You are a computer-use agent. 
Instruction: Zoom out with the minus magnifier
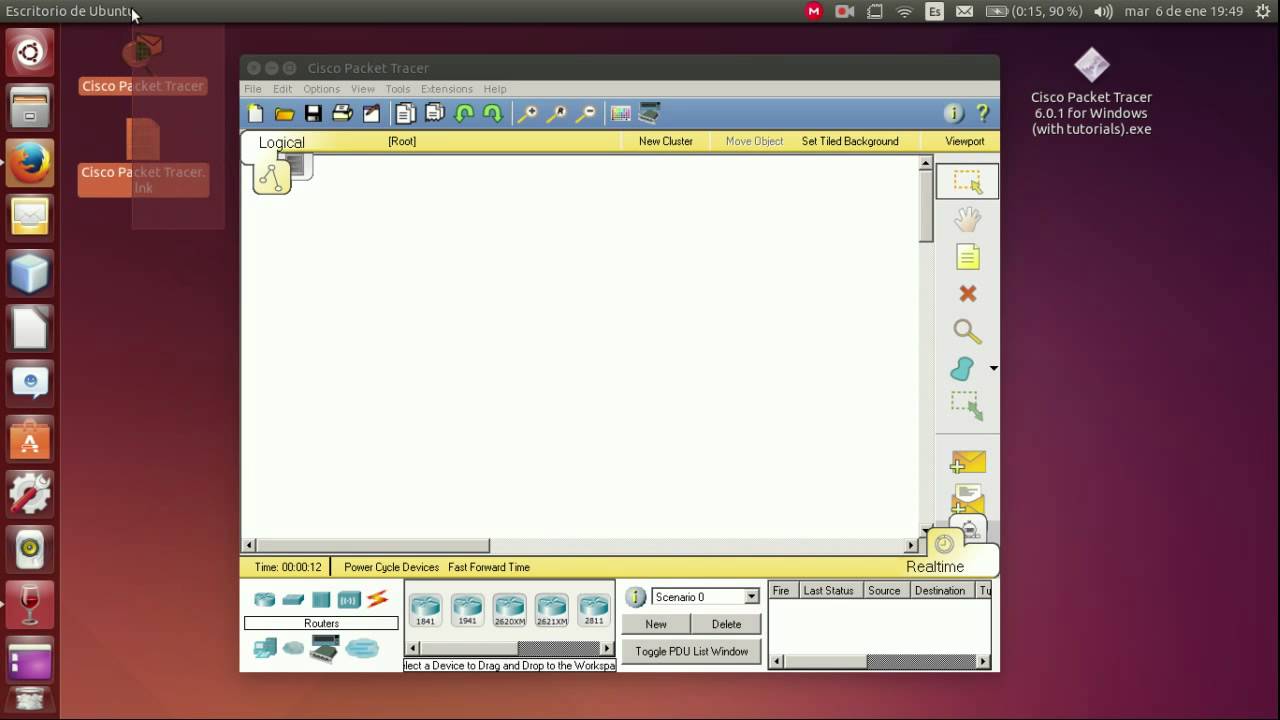point(586,114)
